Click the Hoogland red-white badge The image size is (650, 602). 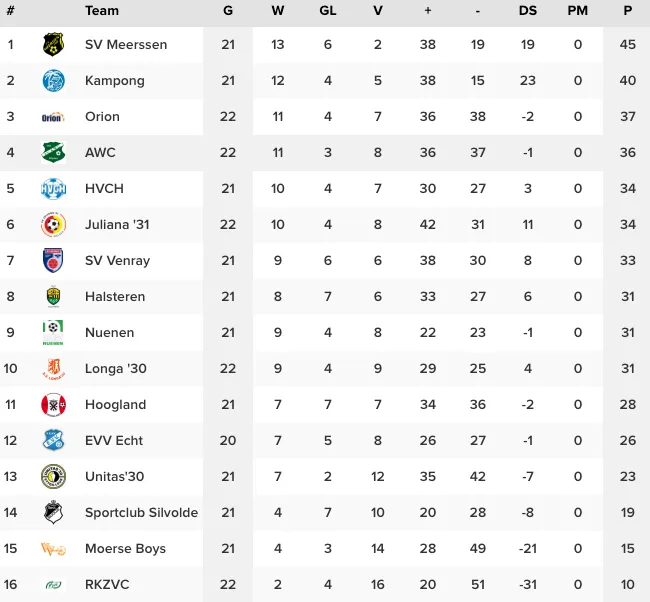pos(53,405)
